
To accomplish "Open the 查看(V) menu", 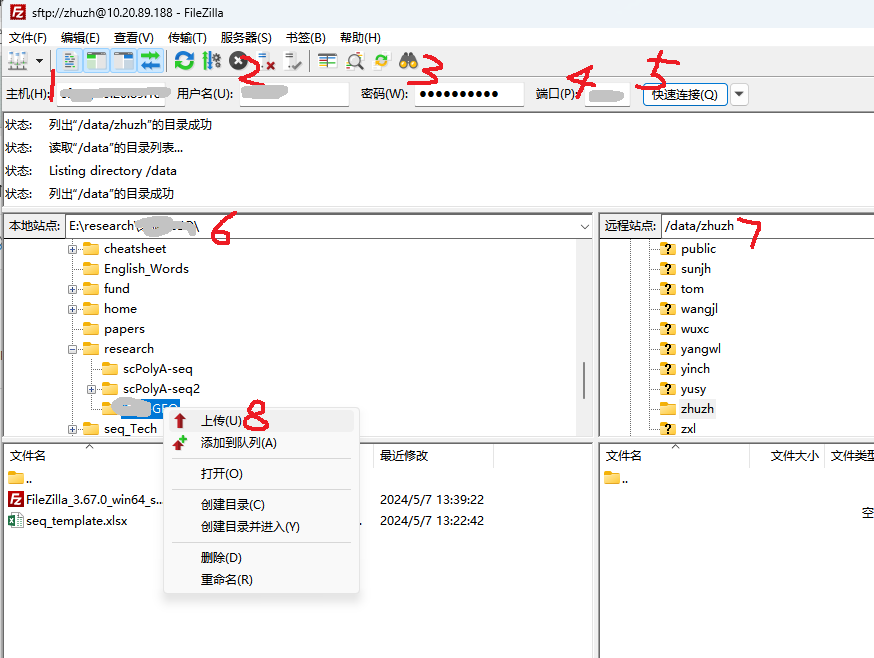I will tap(134, 37).
